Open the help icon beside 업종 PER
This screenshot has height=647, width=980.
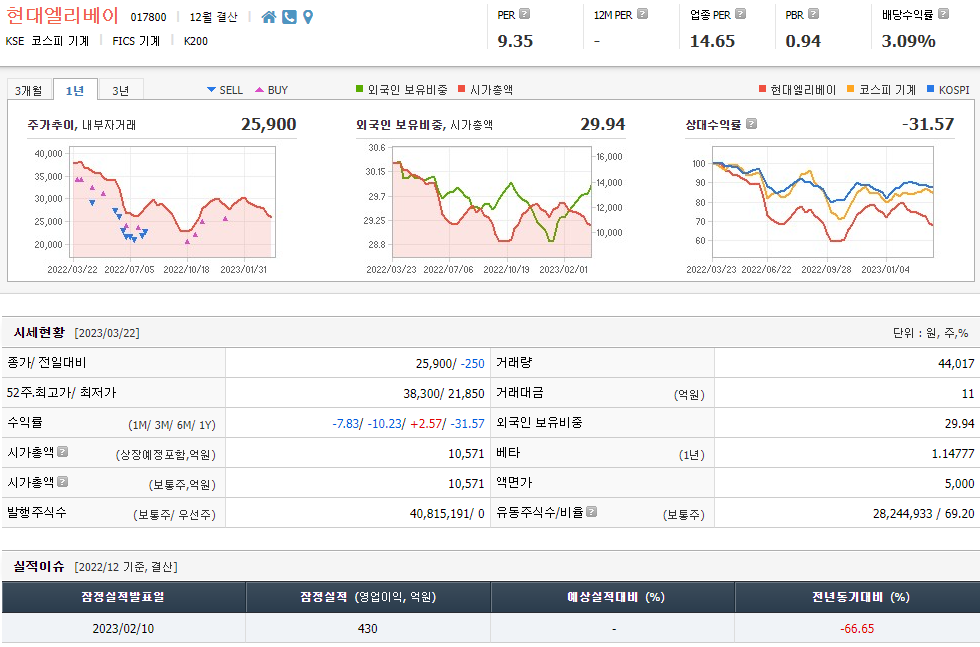[x=740, y=14]
